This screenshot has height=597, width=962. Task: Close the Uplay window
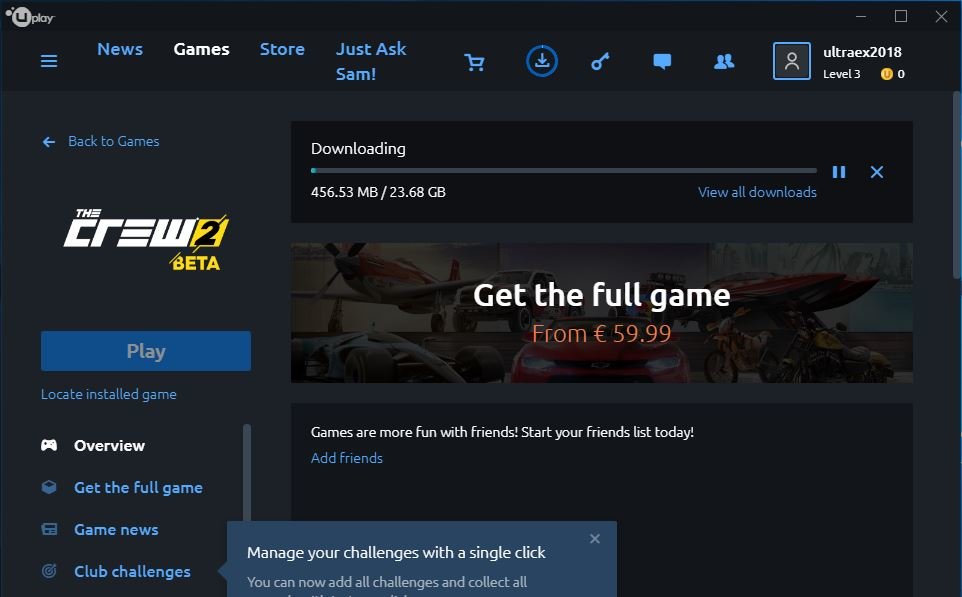[941, 17]
